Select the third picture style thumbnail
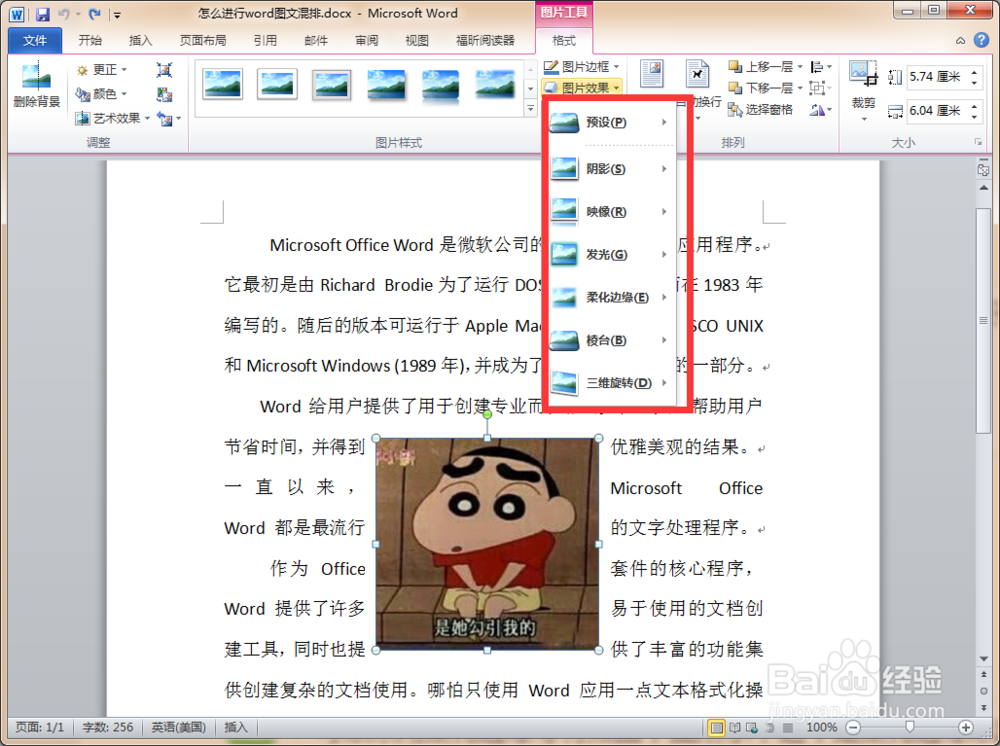The height and width of the screenshot is (746, 1000). point(332,85)
